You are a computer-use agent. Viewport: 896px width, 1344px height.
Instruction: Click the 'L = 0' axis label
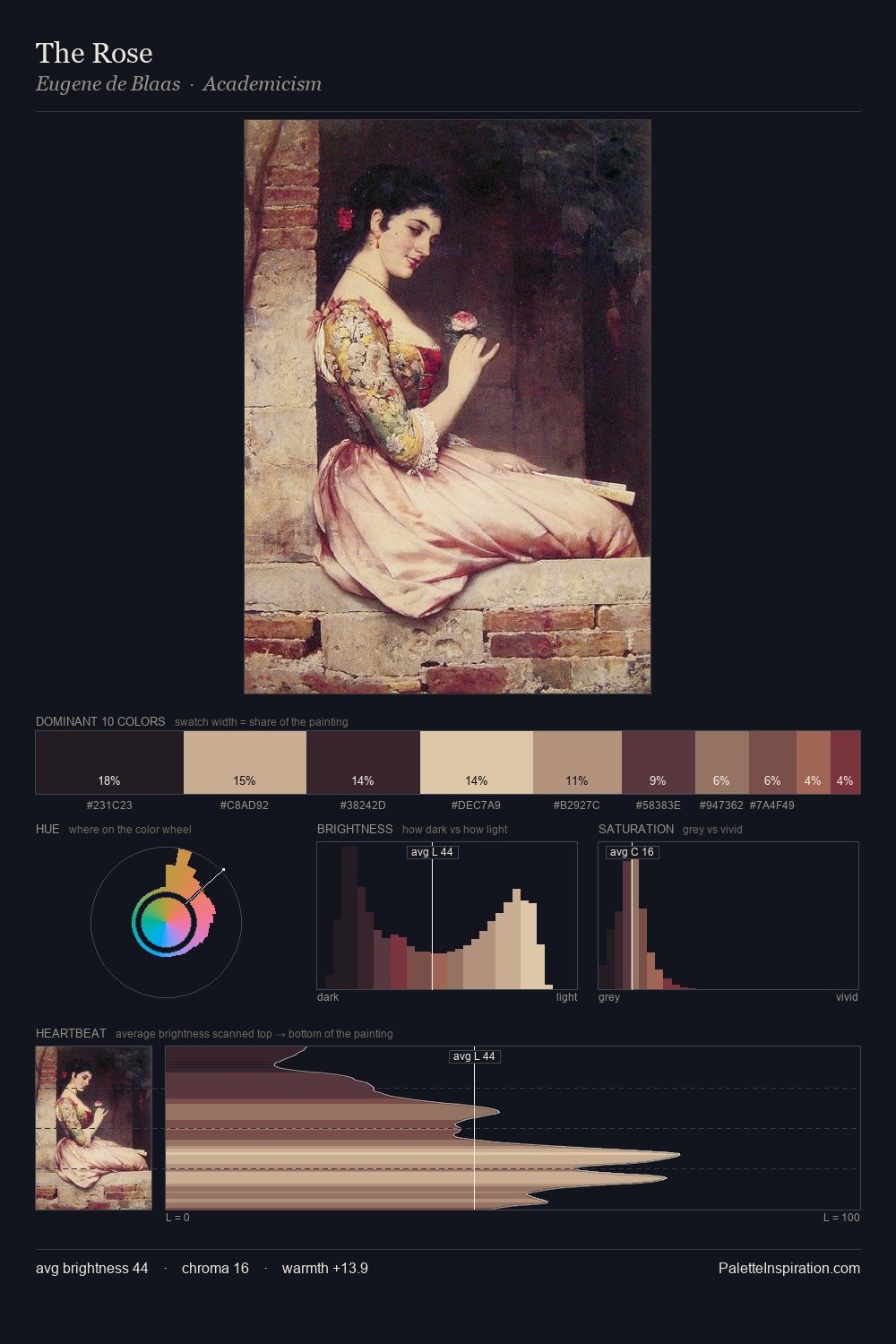point(177,1218)
